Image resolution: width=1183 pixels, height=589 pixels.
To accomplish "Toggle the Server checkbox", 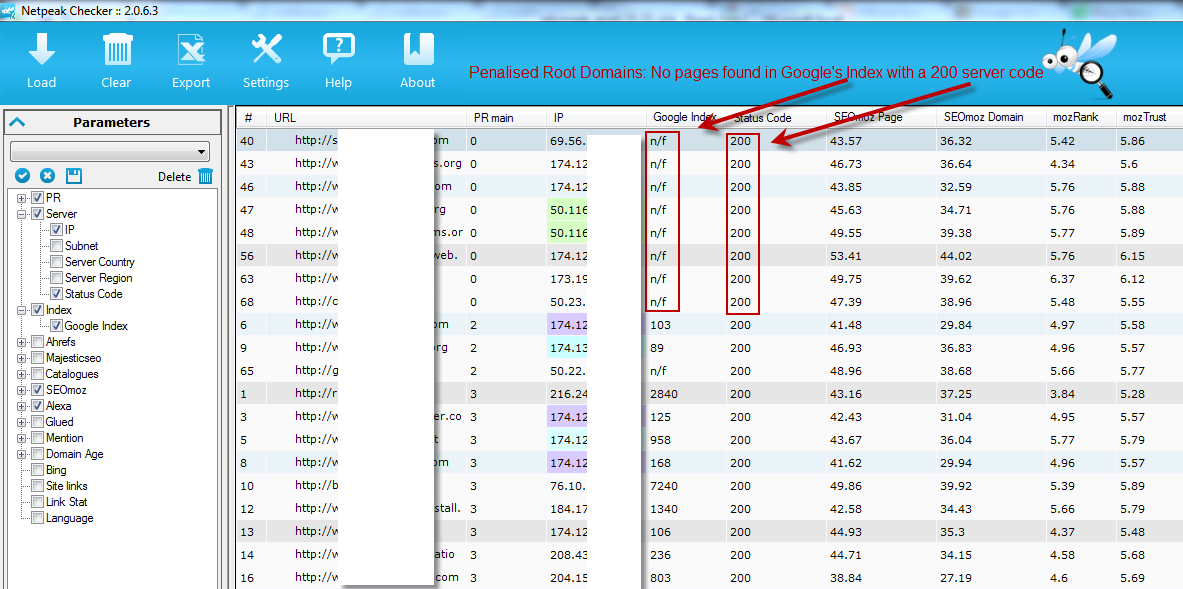I will tap(38, 213).
